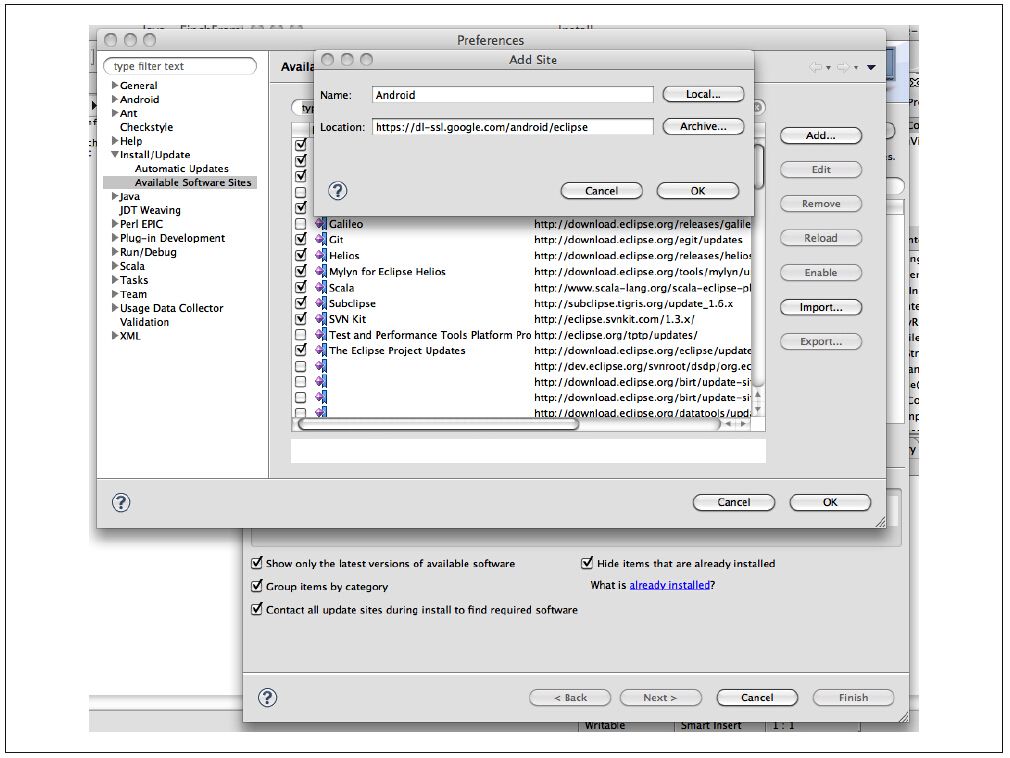Uncheck the Subclipse software site
The width and height of the screenshot is (1010, 758).
pos(300,303)
